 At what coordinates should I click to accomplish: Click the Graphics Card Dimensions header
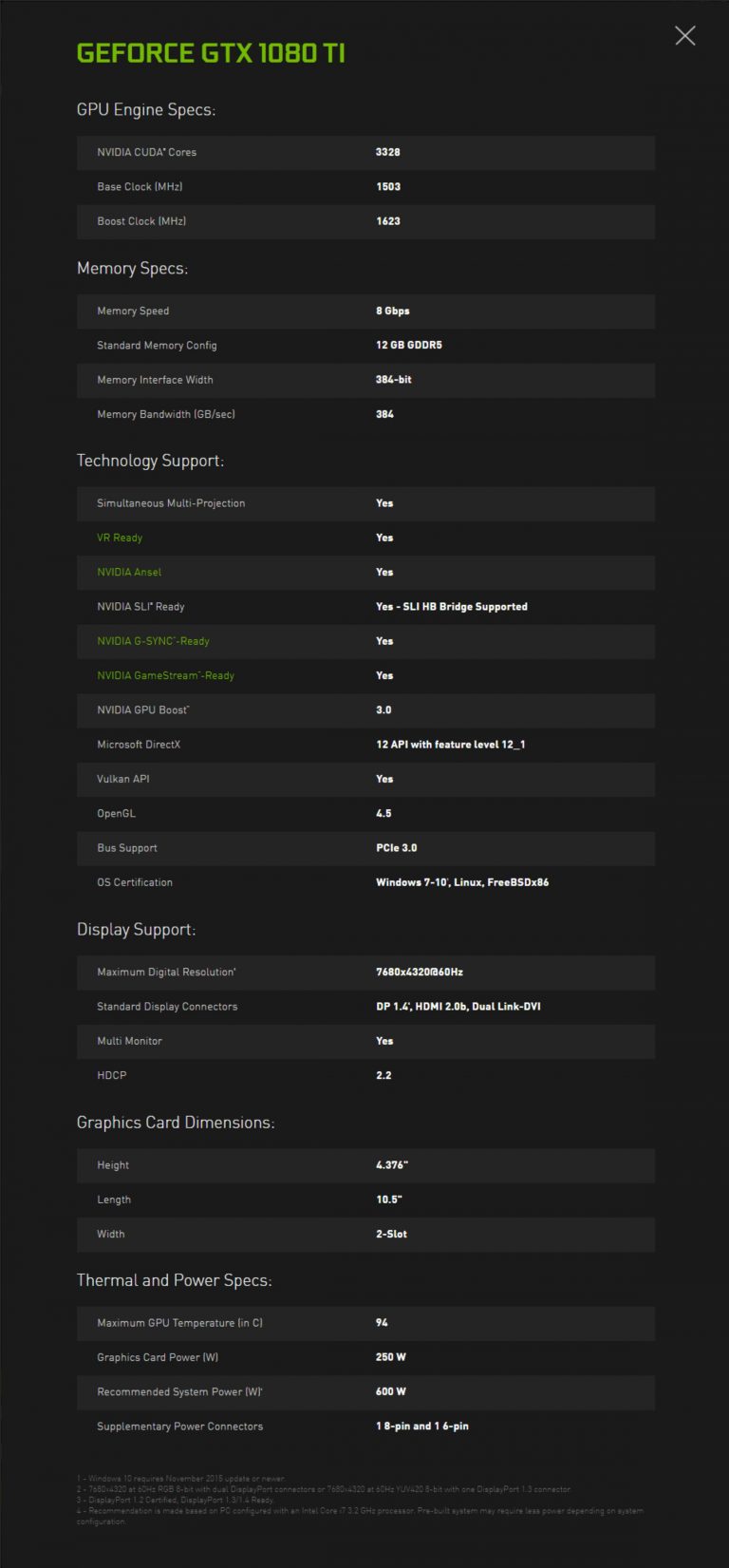pyautogui.click(x=176, y=1123)
